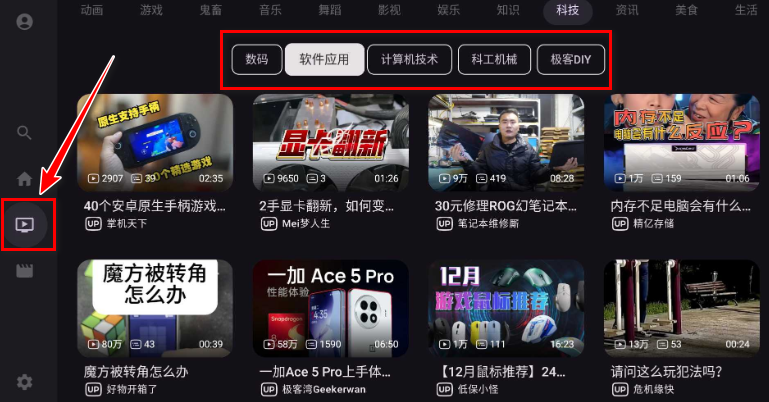Viewport: 769px width, 402px height.
Task: Open the 显卡翻新 video thumbnail
Action: [331, 142]
